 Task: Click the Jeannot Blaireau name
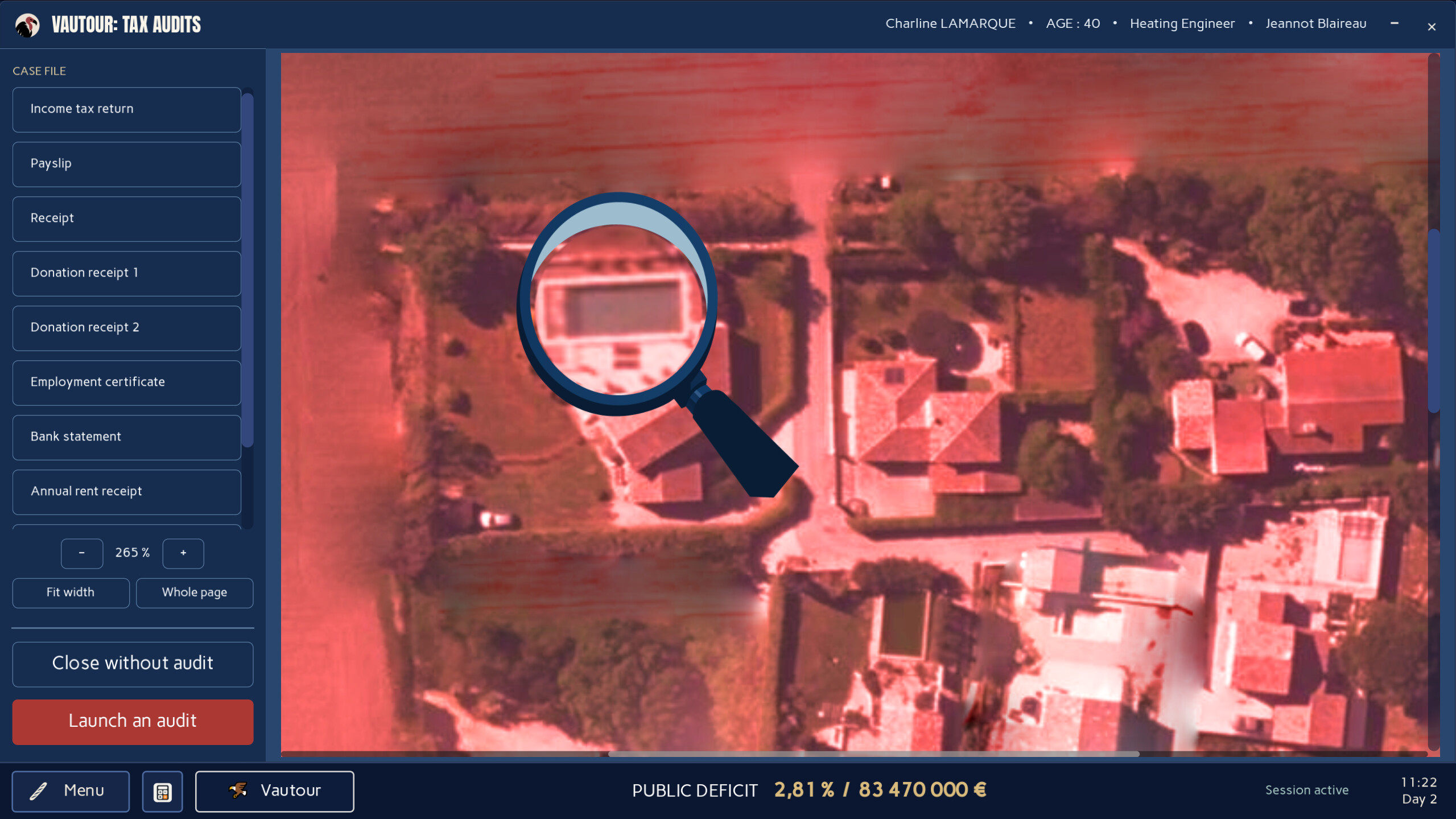[x=1315, y=24]
